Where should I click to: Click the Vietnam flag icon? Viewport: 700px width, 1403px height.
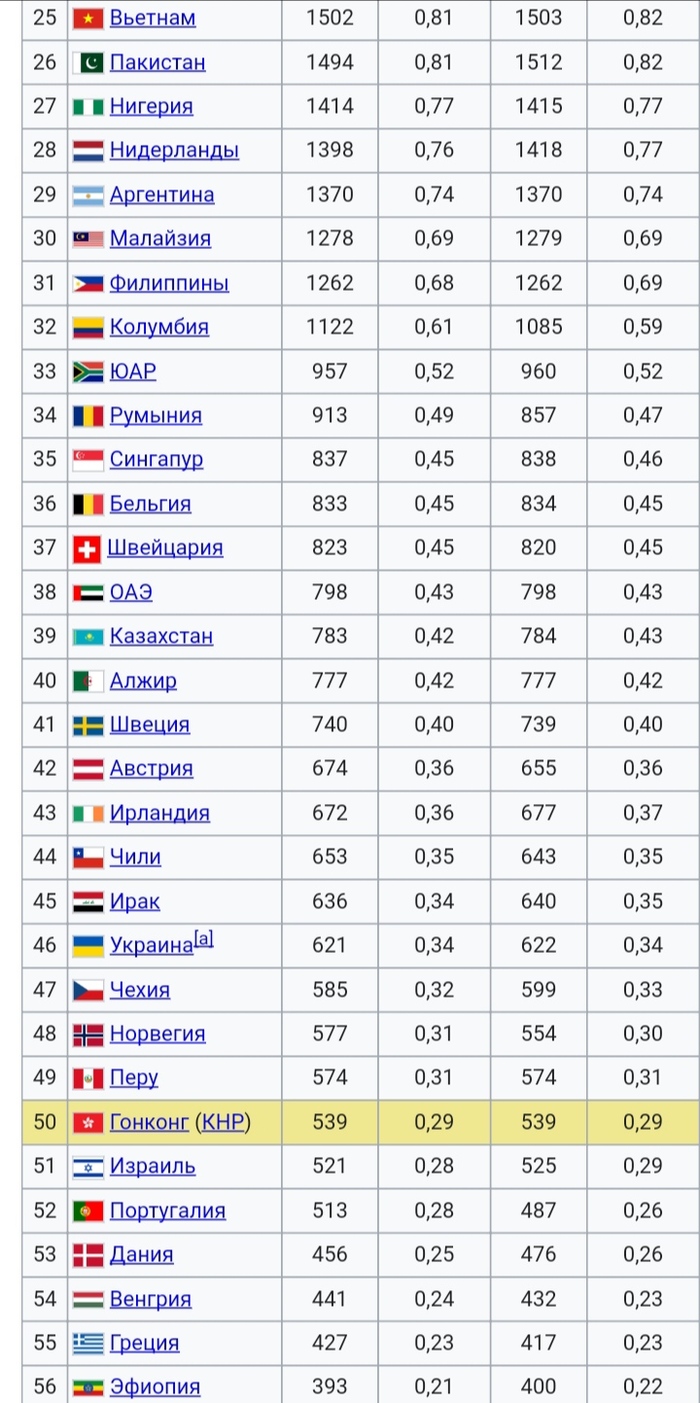click(88, 18)
